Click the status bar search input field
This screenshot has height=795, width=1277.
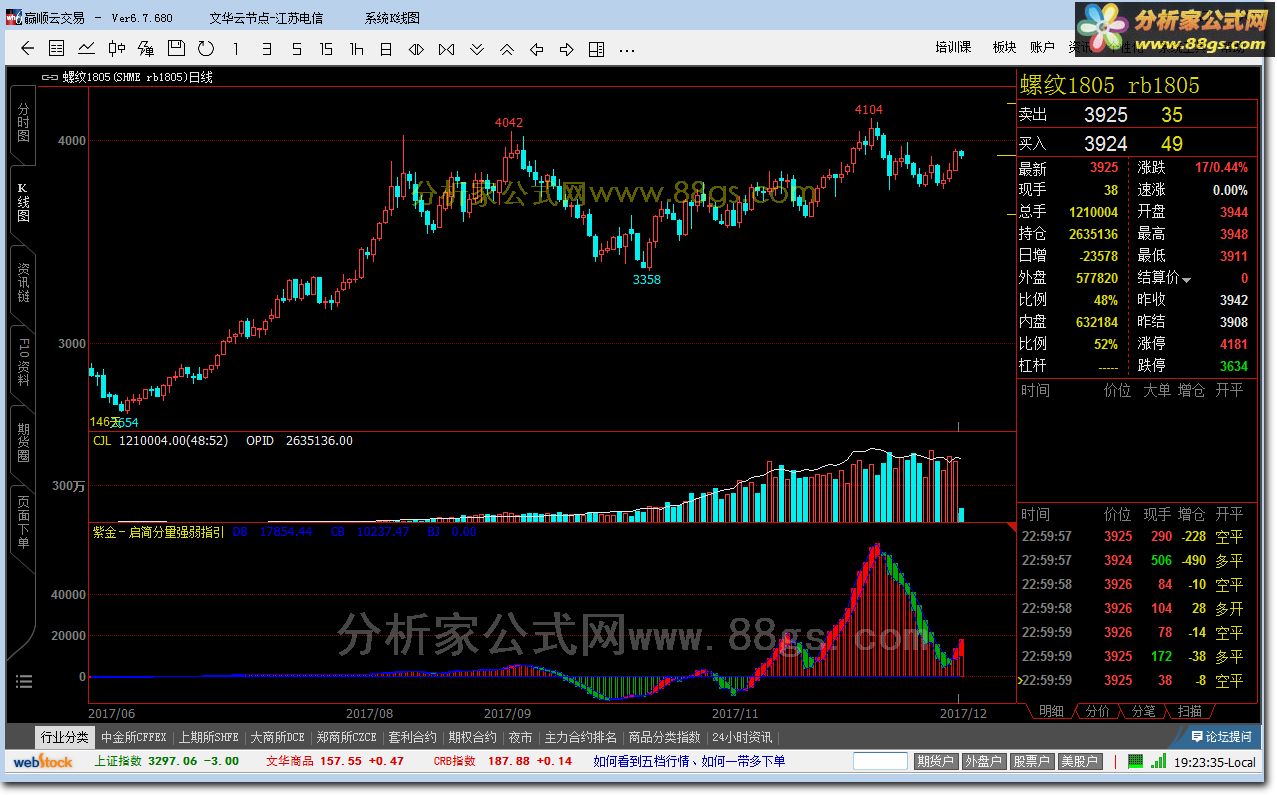880,761
